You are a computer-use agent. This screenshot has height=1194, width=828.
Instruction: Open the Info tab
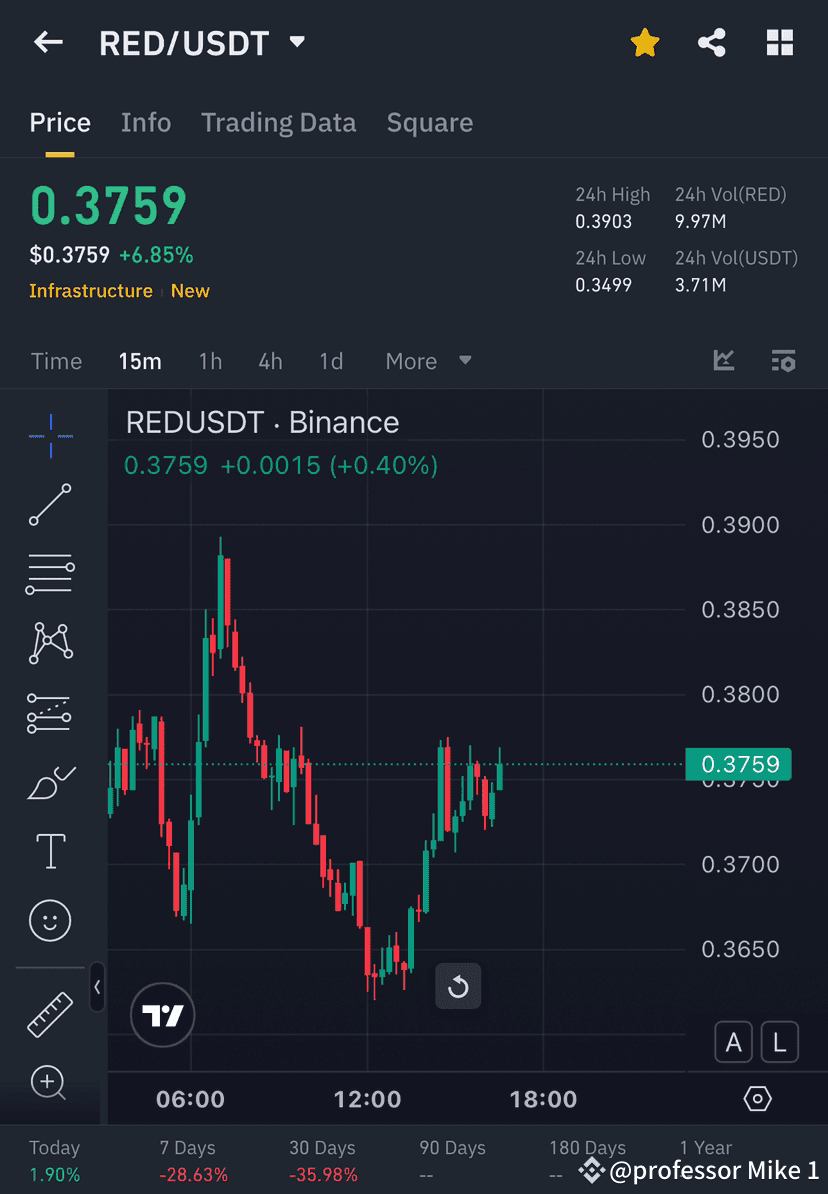pos(146,122)
